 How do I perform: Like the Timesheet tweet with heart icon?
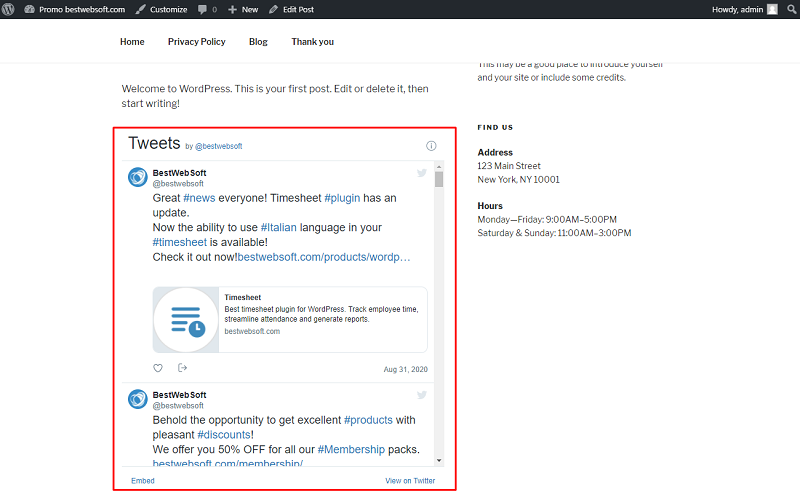pyautogui.click(x=158, y=368)
